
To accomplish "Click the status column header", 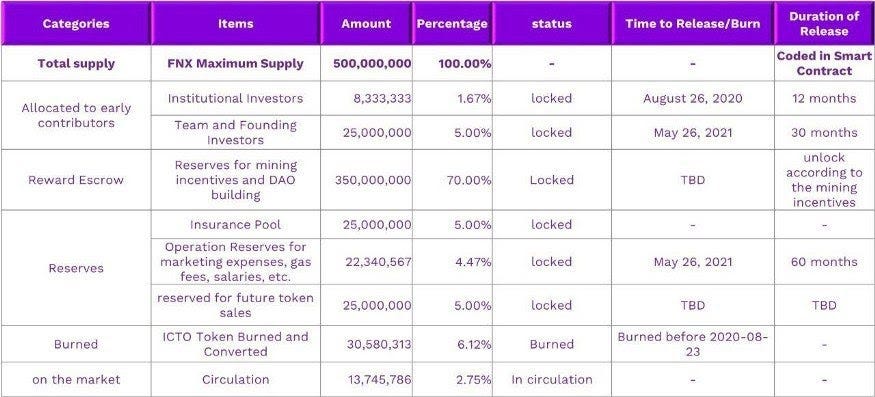I will [x=551, y=23].
